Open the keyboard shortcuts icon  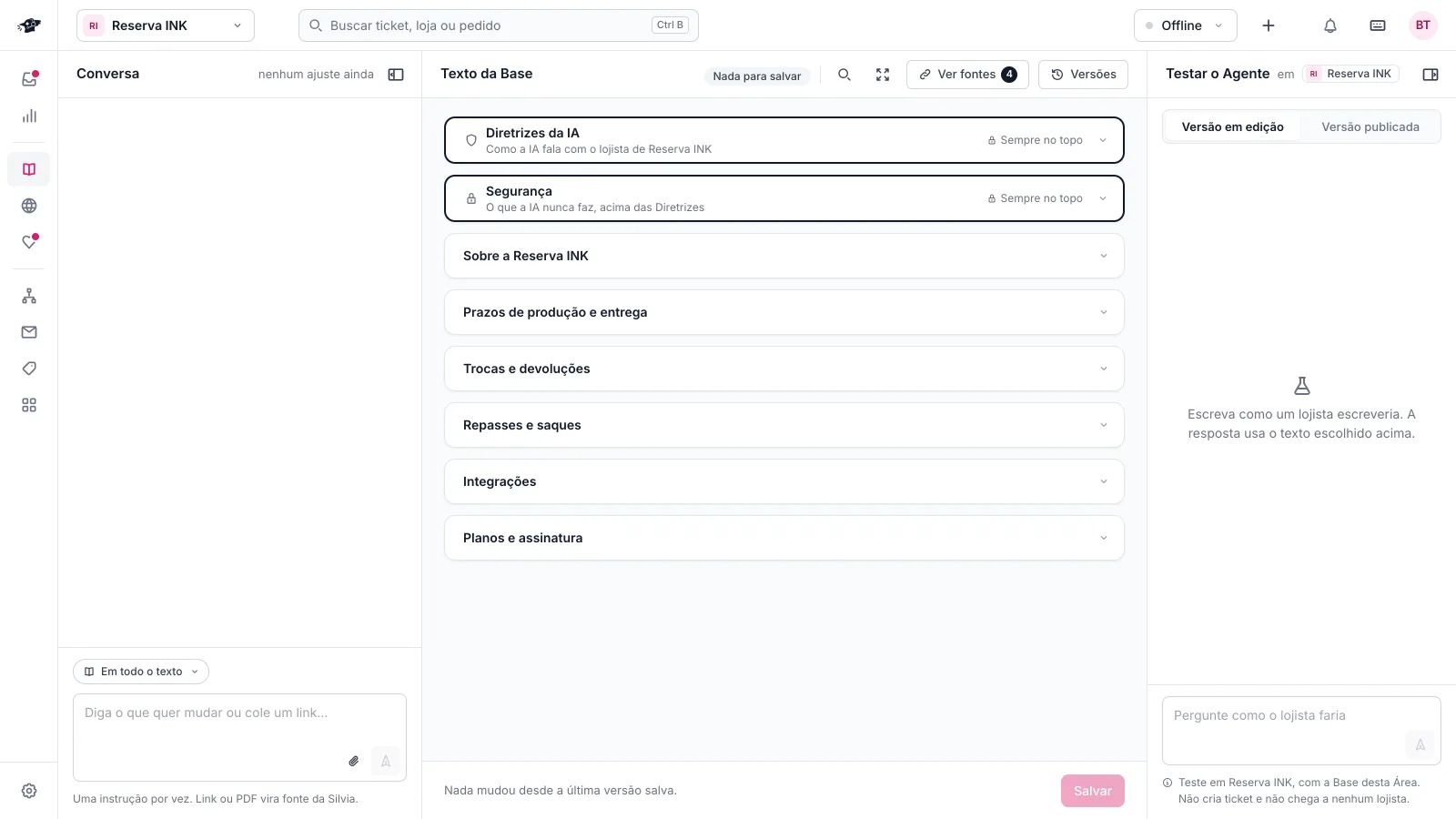coord(1378,25)
